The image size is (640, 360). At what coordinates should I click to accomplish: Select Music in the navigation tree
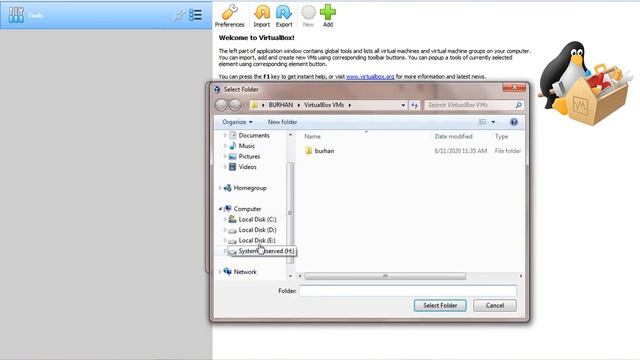click(x=247, y=146)
